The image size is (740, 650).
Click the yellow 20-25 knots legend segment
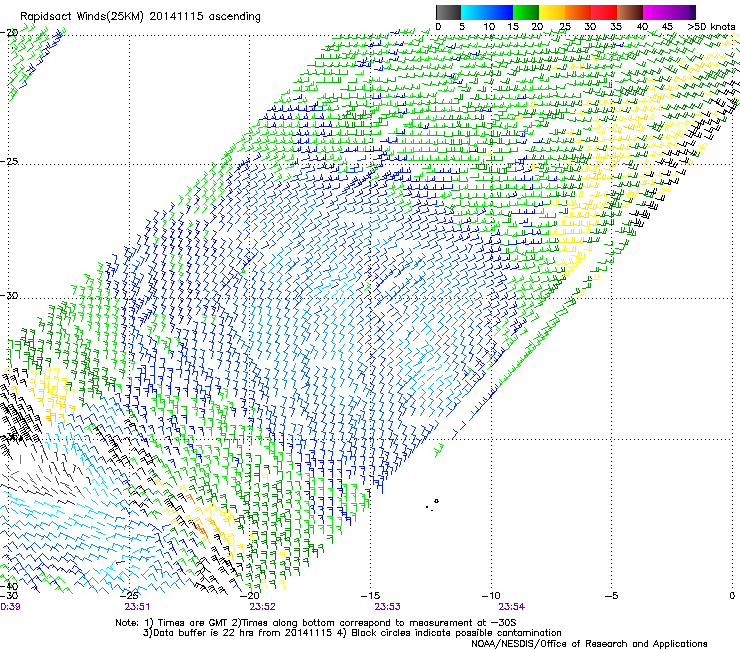pyautogui.click(x=552, y=12)
